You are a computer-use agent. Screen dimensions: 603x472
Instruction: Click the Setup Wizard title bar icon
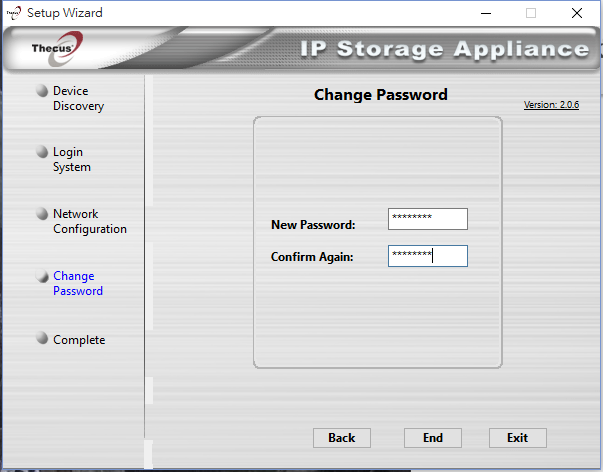pyautogui.click(x=14, y=13)
